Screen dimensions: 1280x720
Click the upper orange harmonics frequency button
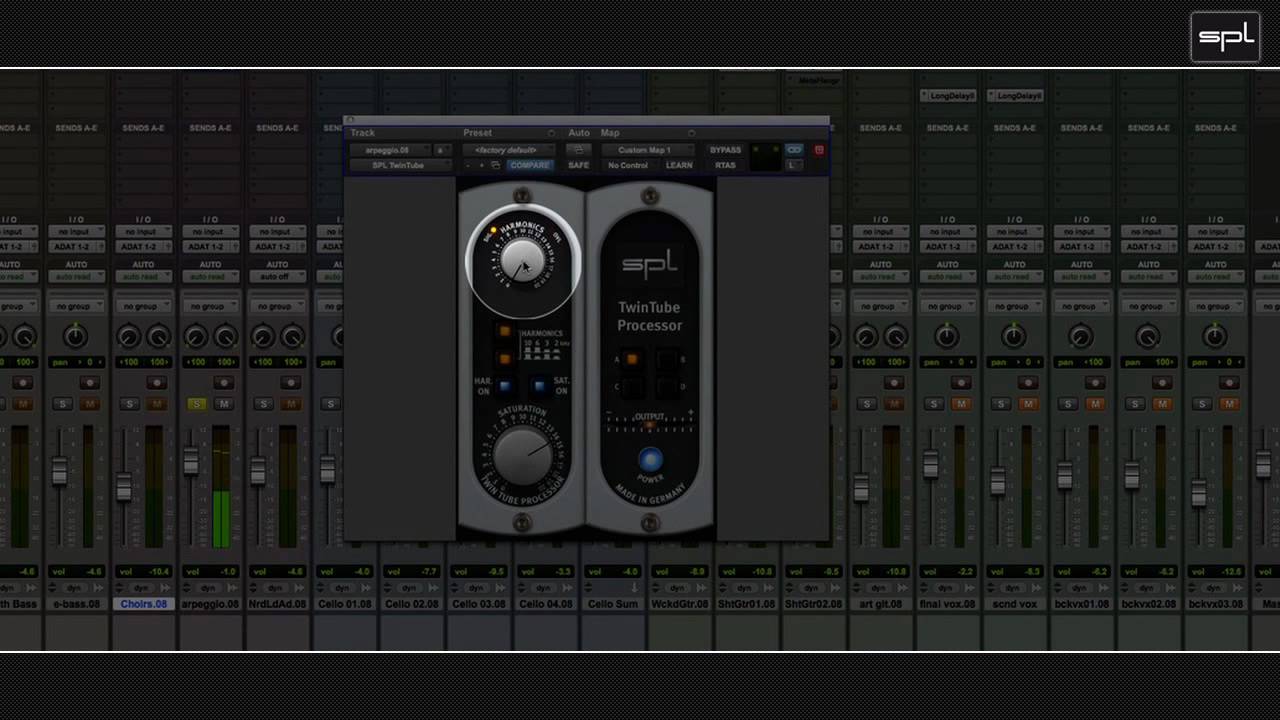click(505, 332)
